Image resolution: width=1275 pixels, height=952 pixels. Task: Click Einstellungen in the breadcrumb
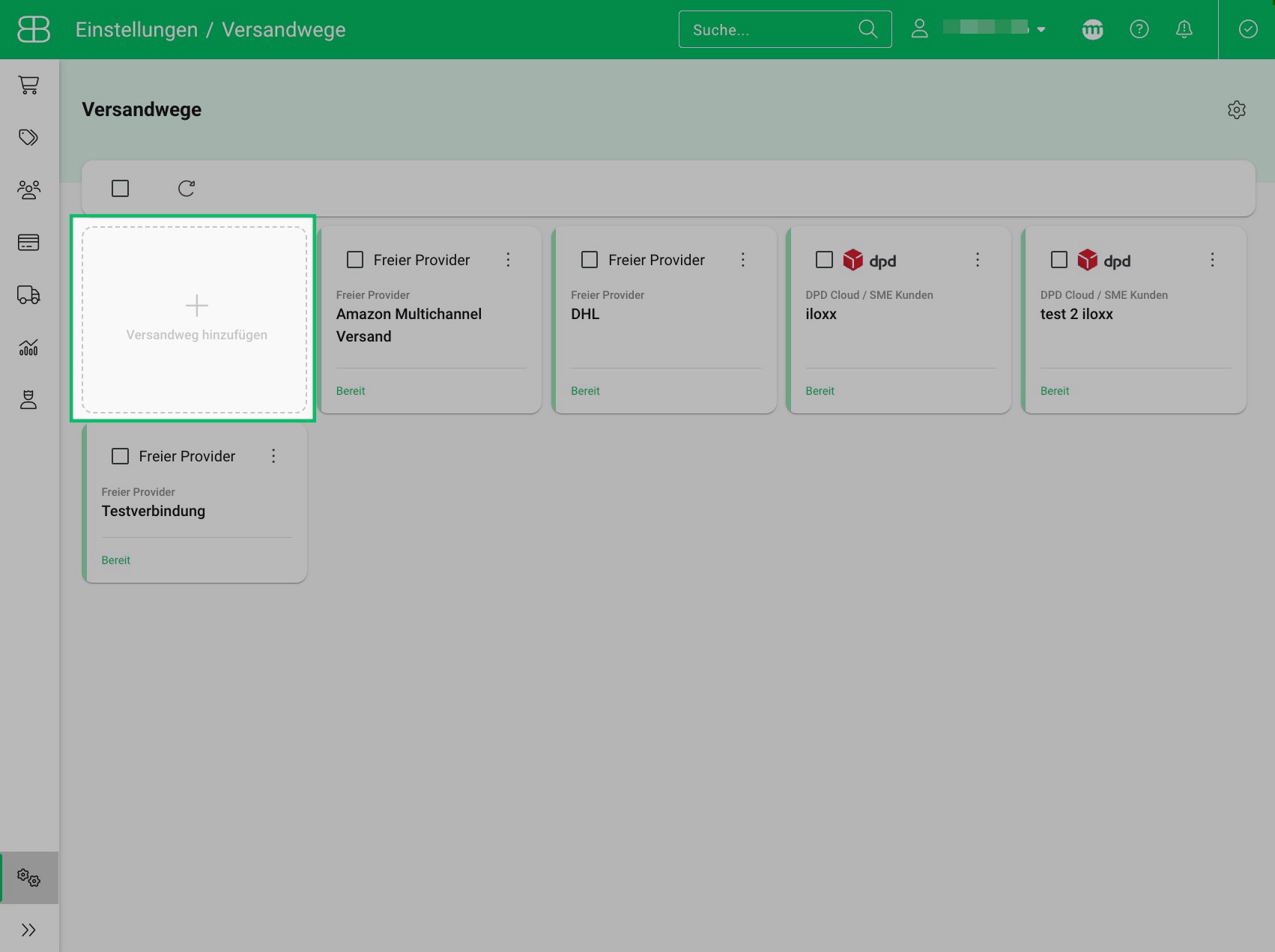[x=136, y=30]
